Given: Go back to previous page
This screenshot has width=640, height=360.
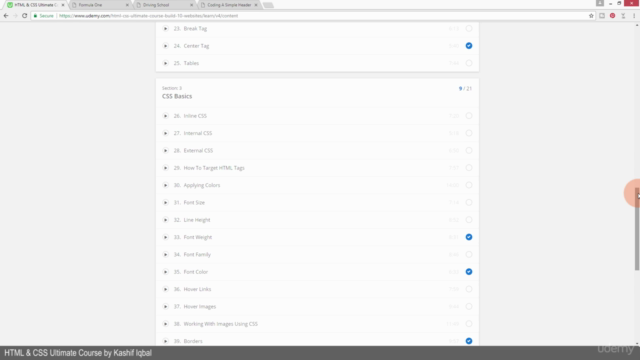Looking at the screenshot, I should coord(6,16).
